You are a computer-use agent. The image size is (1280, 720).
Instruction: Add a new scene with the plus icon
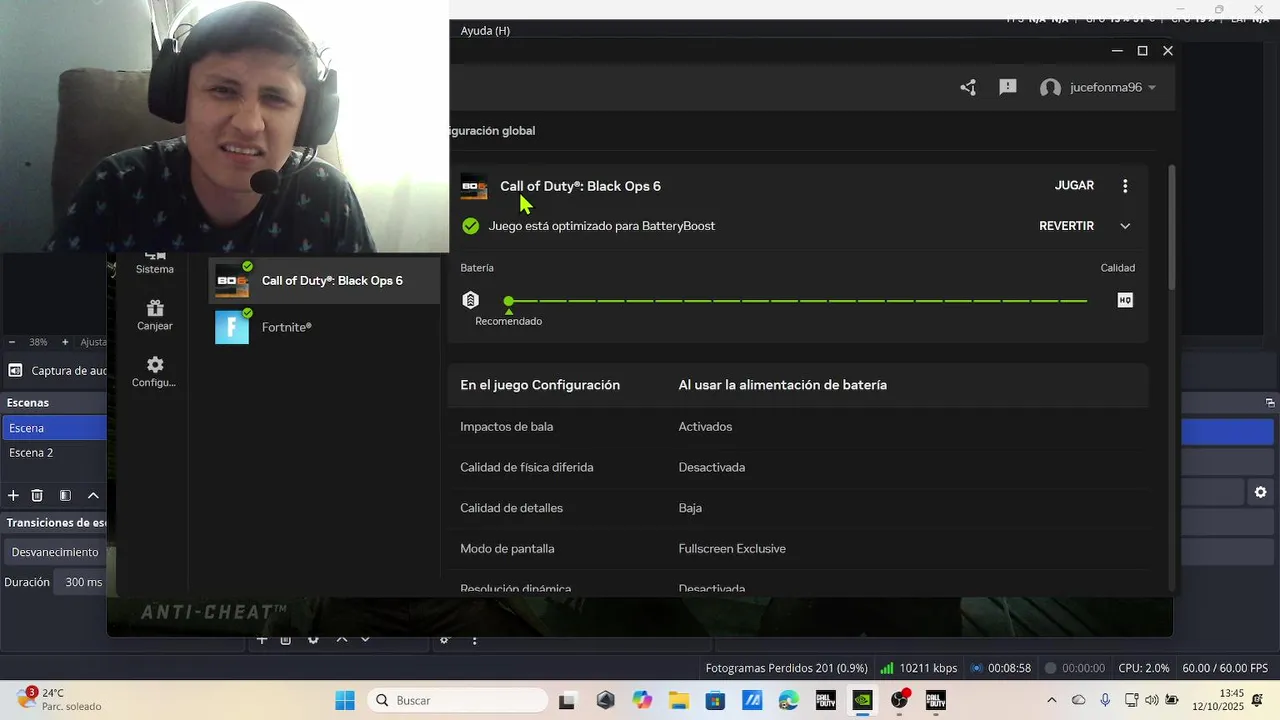(x=13, y=495)
